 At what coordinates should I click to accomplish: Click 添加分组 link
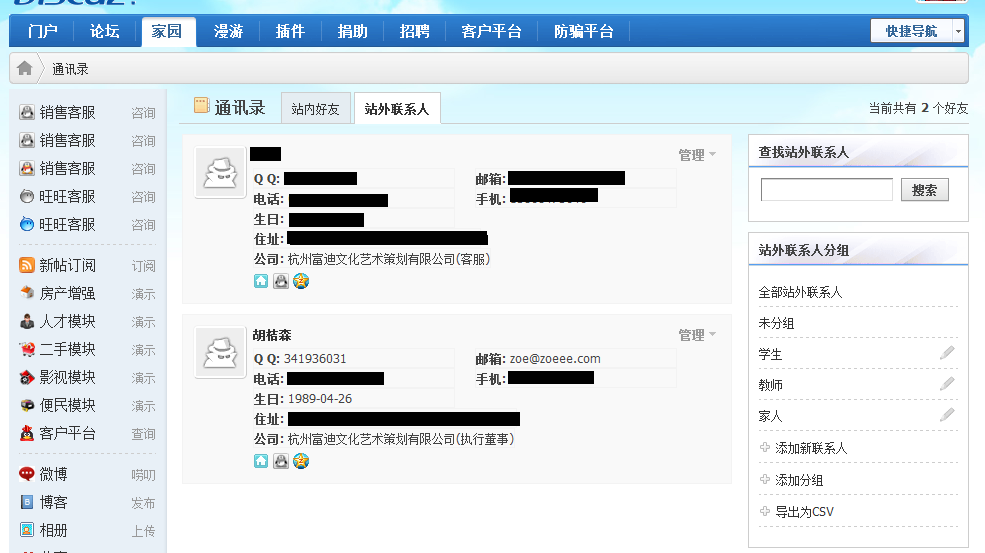tap(799, 480)
